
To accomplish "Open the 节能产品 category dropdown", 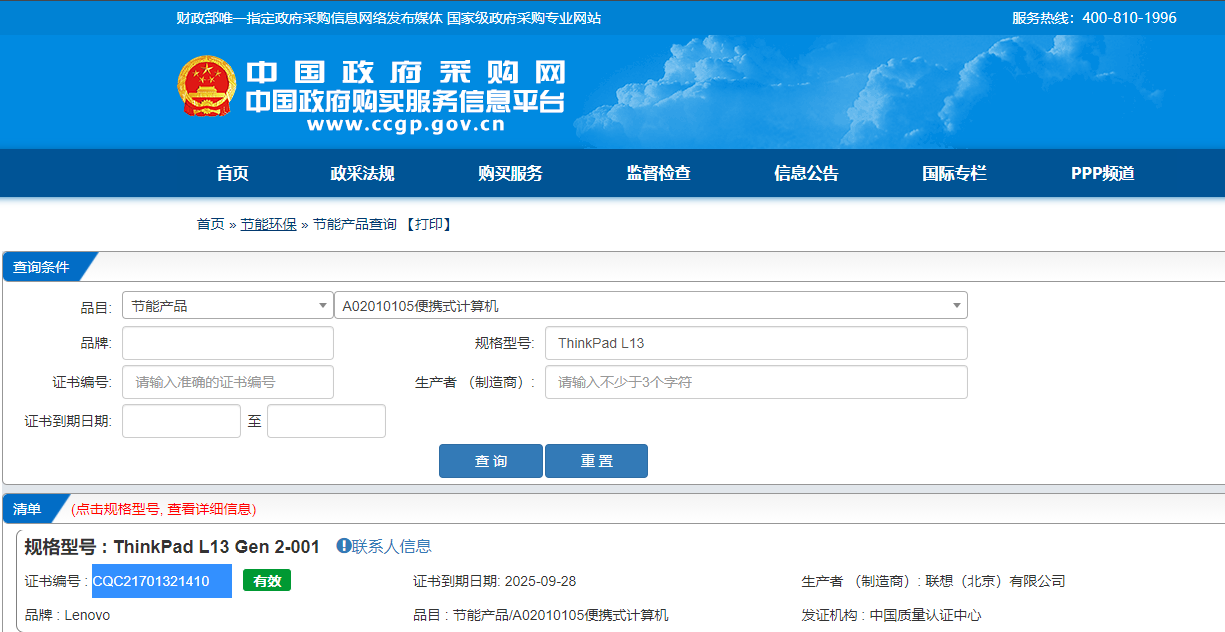I will click(x=228, y=305).
